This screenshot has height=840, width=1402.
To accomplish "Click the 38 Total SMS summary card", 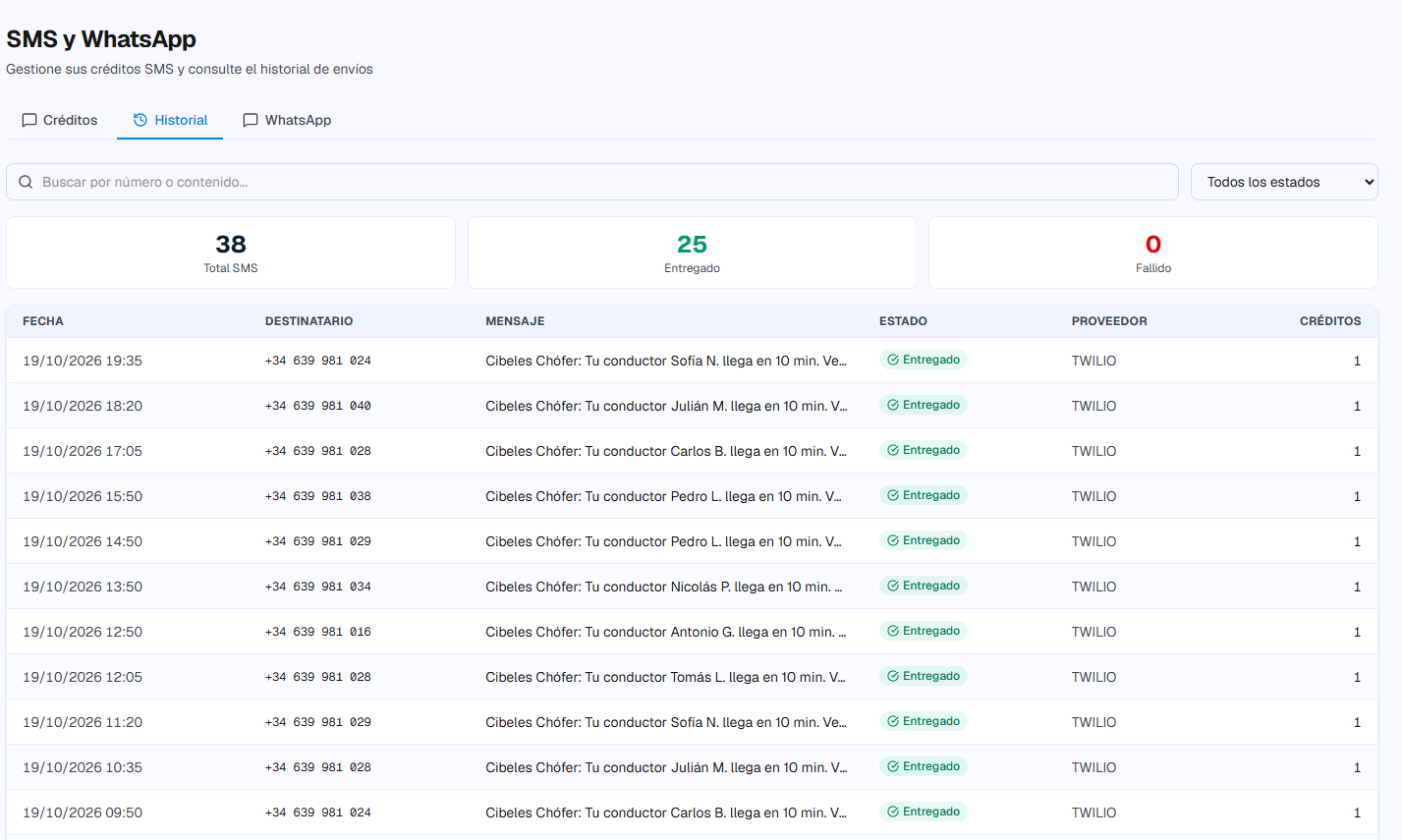I will 231,252.
